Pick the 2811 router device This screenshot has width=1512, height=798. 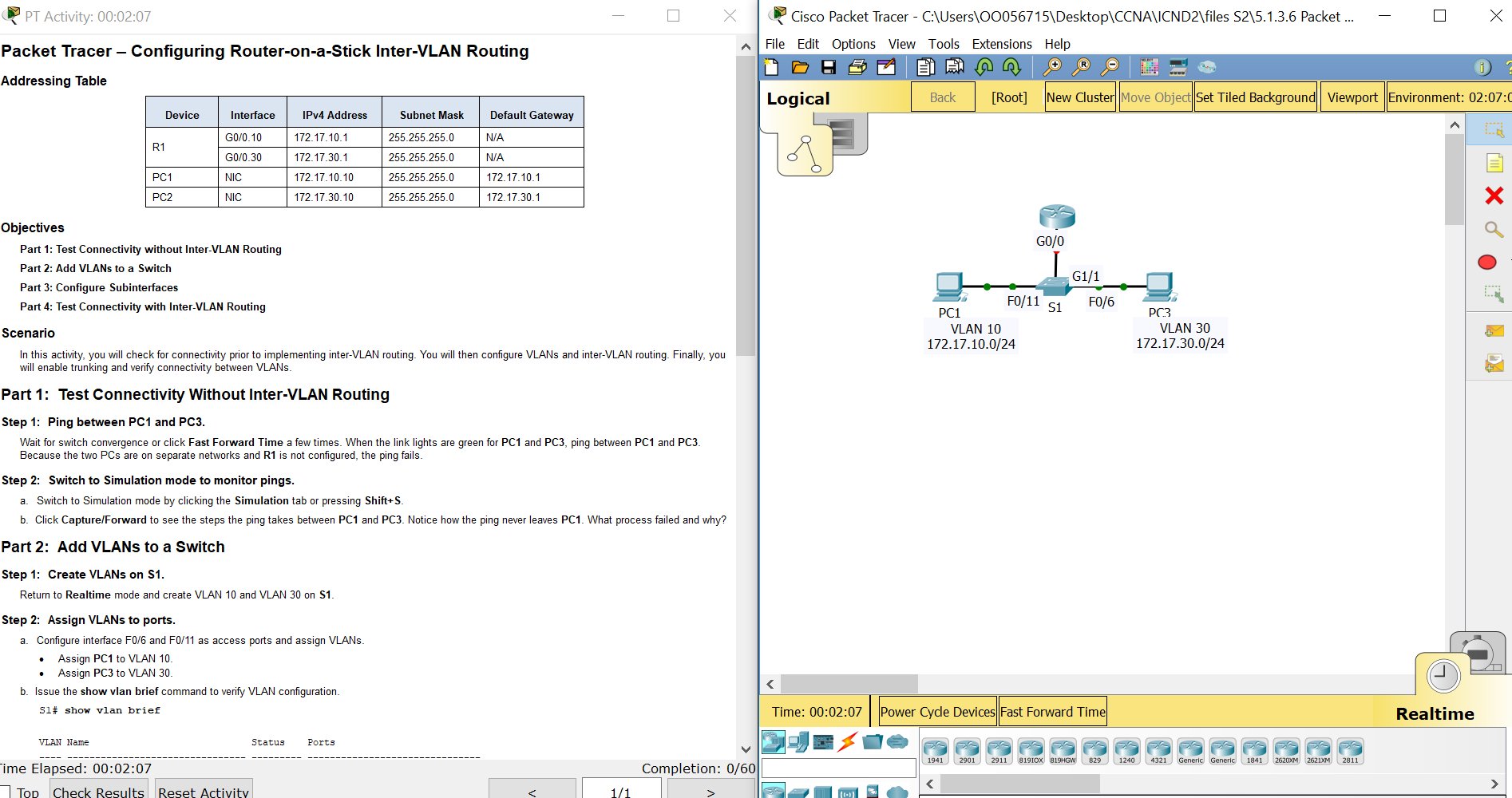click(x=1350, y=751)
